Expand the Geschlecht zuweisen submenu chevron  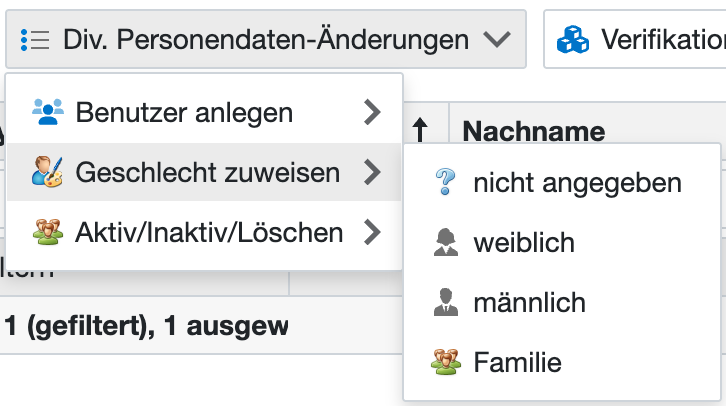[373, 173]
